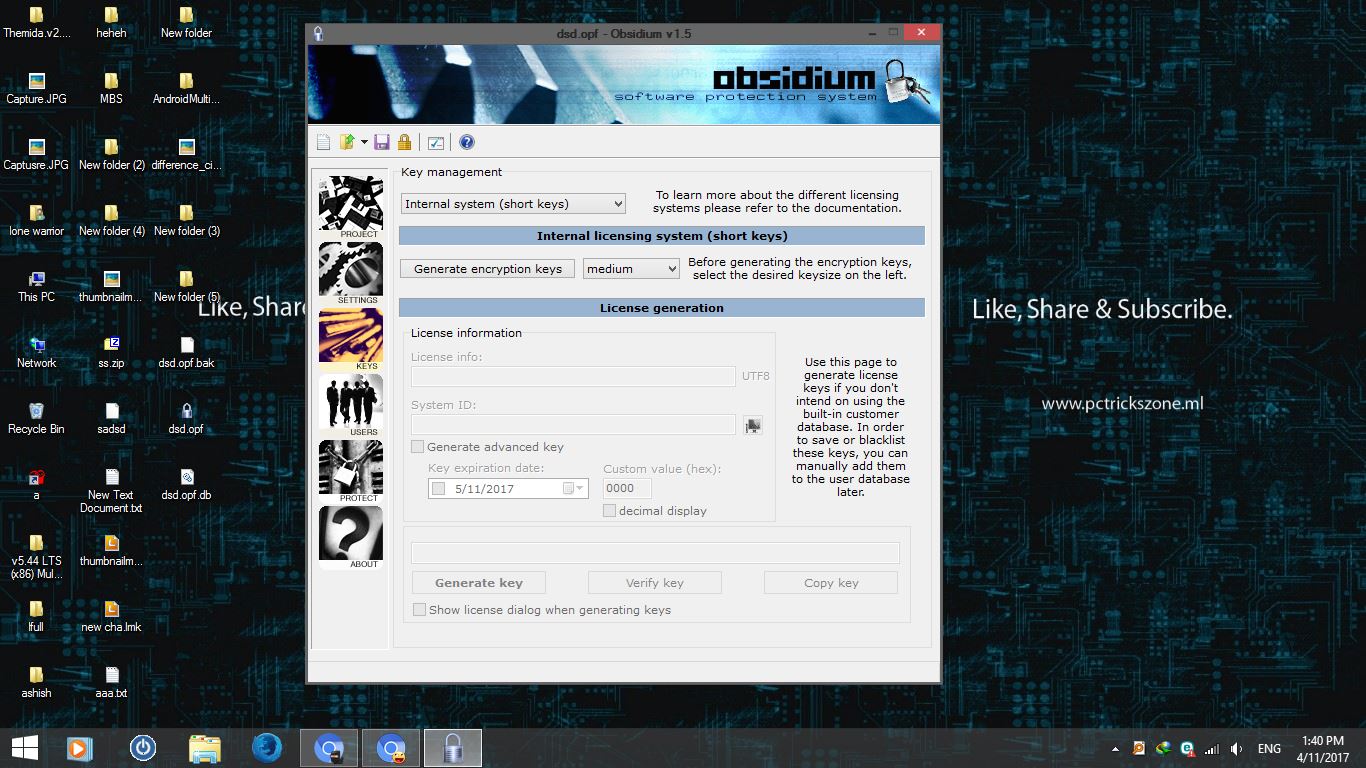Show hidden tray icons arrow
The image size is (1366, 768).
[1116, 749]
